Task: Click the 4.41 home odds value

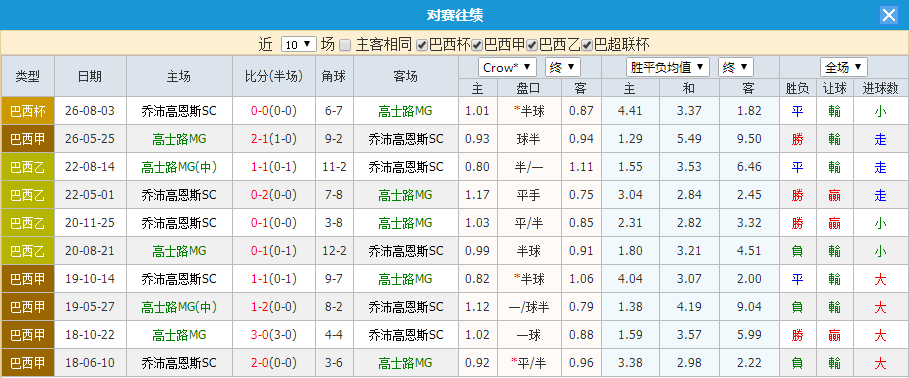Action: tap(631, 111)
